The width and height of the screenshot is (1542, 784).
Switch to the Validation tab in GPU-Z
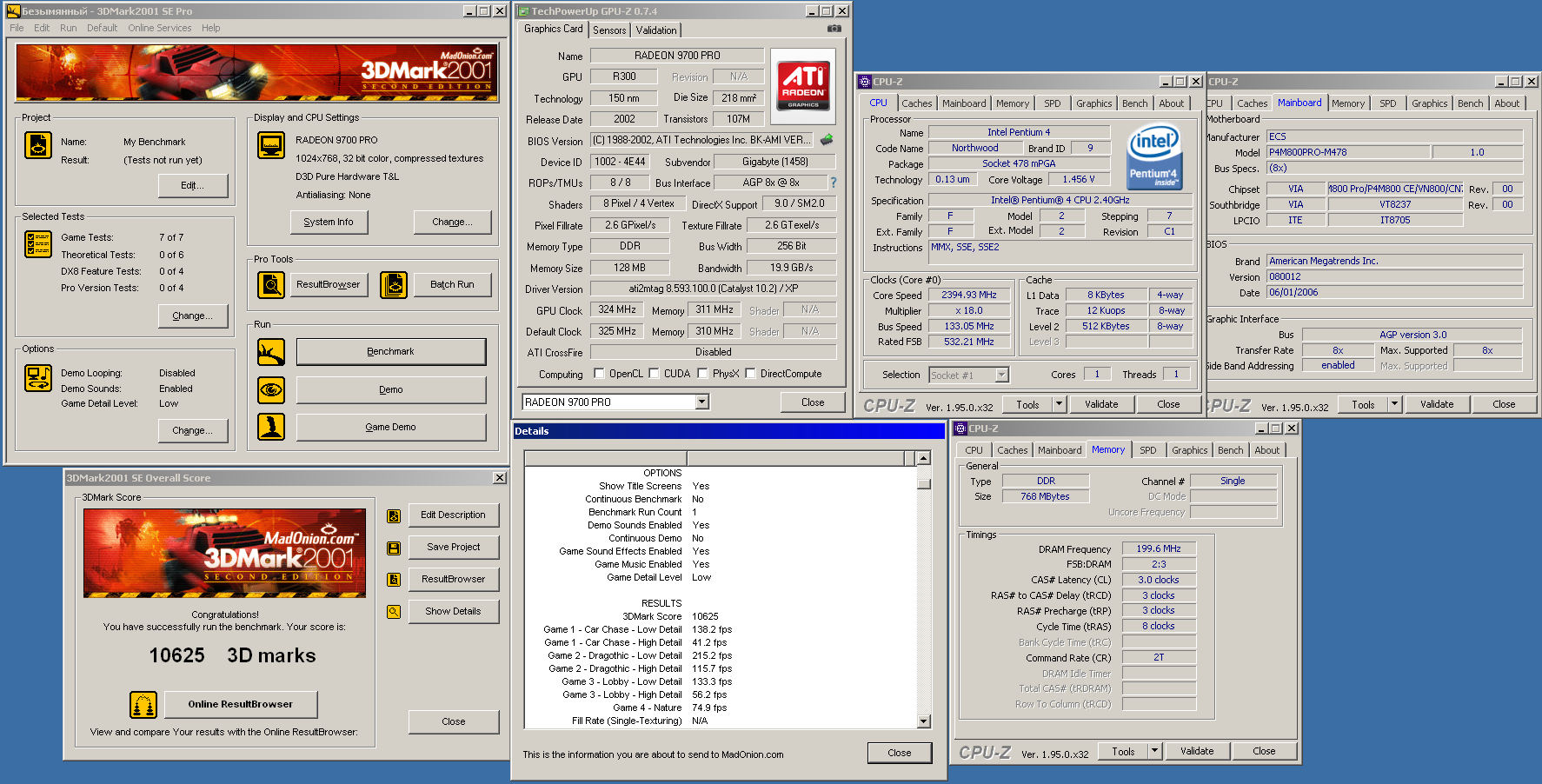656,30
